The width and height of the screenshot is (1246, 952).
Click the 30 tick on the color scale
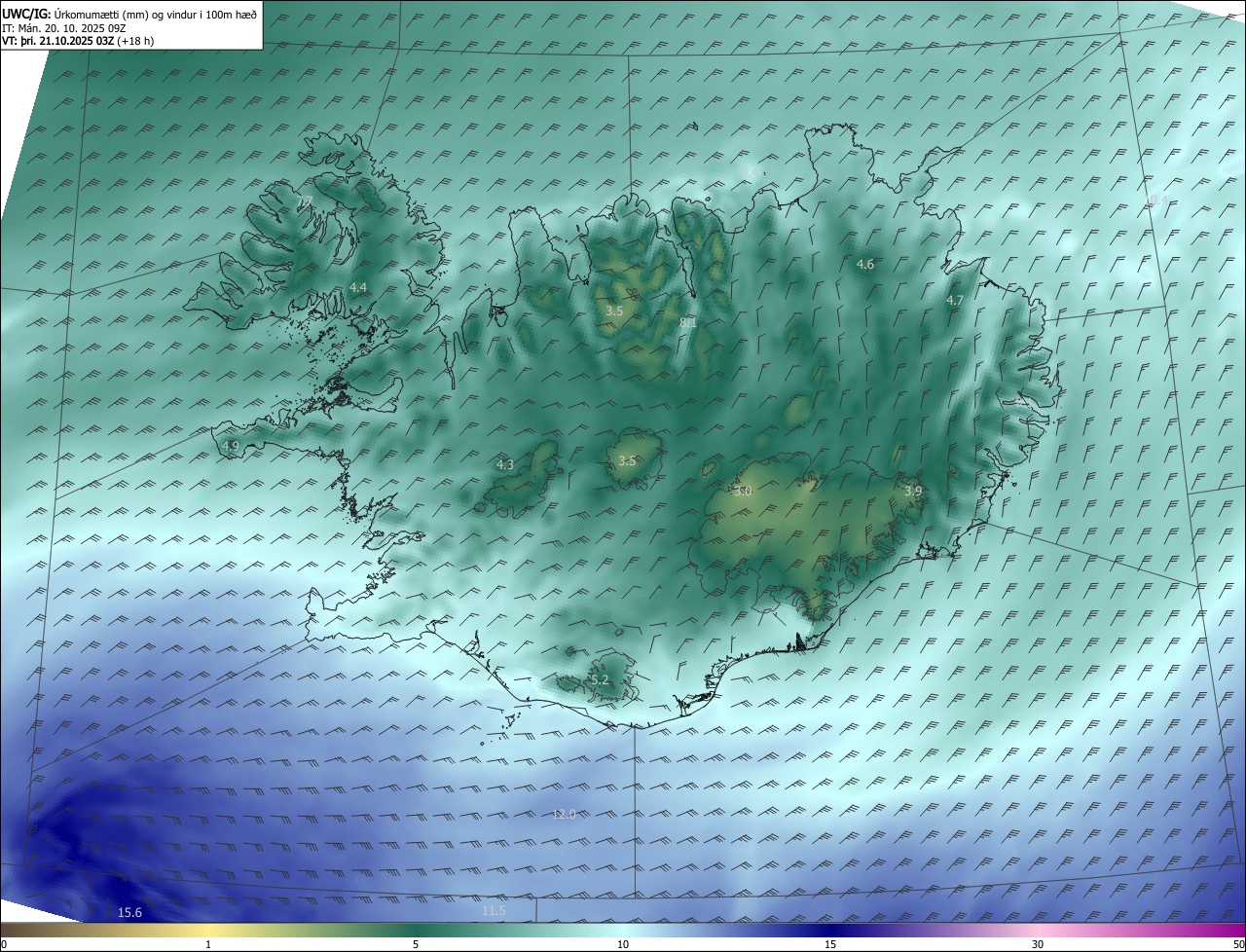(x=1038, y=944)
